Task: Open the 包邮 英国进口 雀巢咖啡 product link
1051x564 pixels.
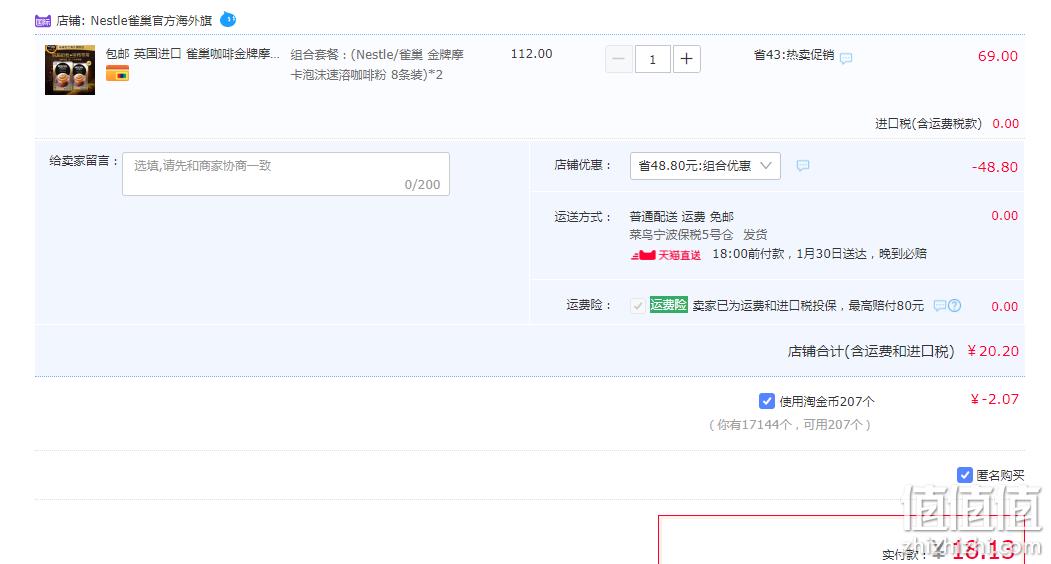Action: pos(192,54)
